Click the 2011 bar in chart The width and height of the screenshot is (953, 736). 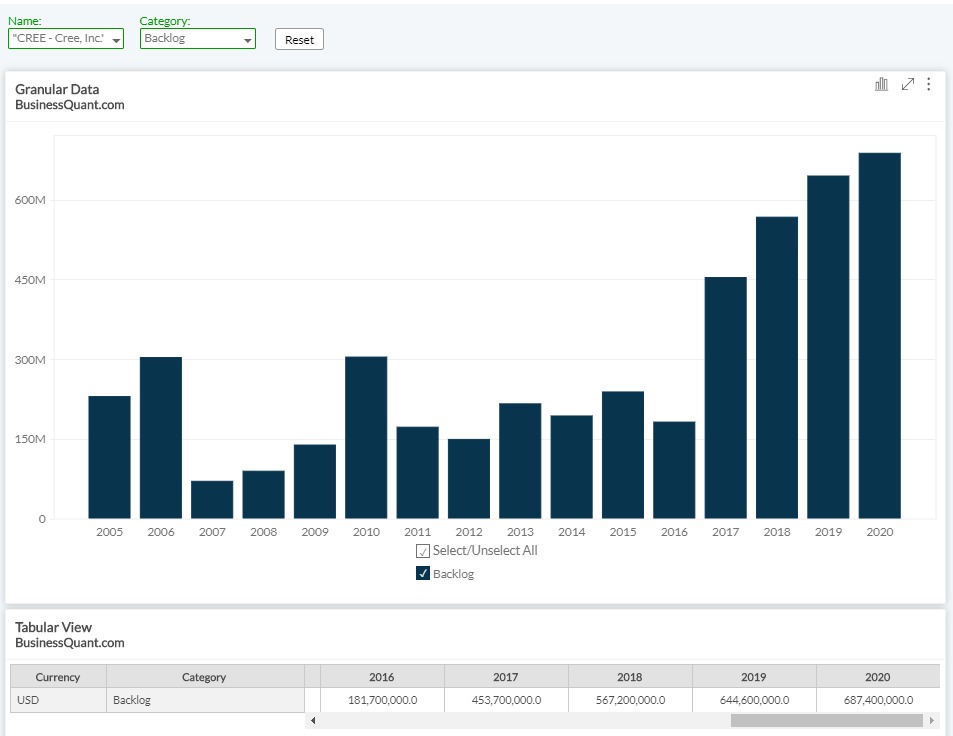click(418, 472)
